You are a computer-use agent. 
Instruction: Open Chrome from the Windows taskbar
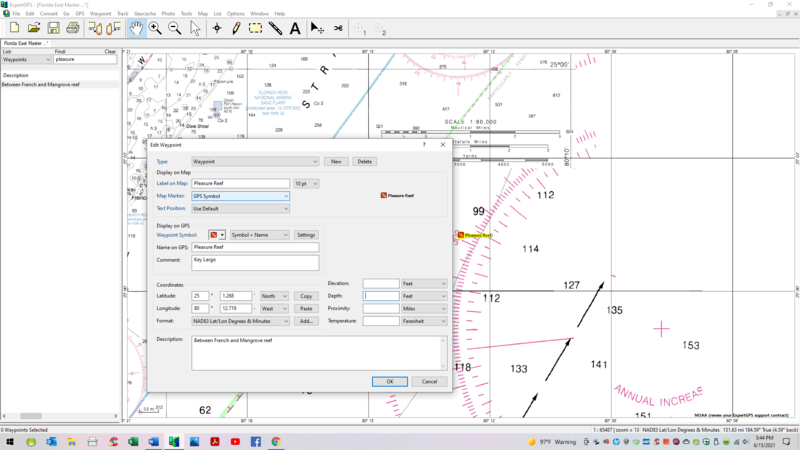tap(276, 441)
